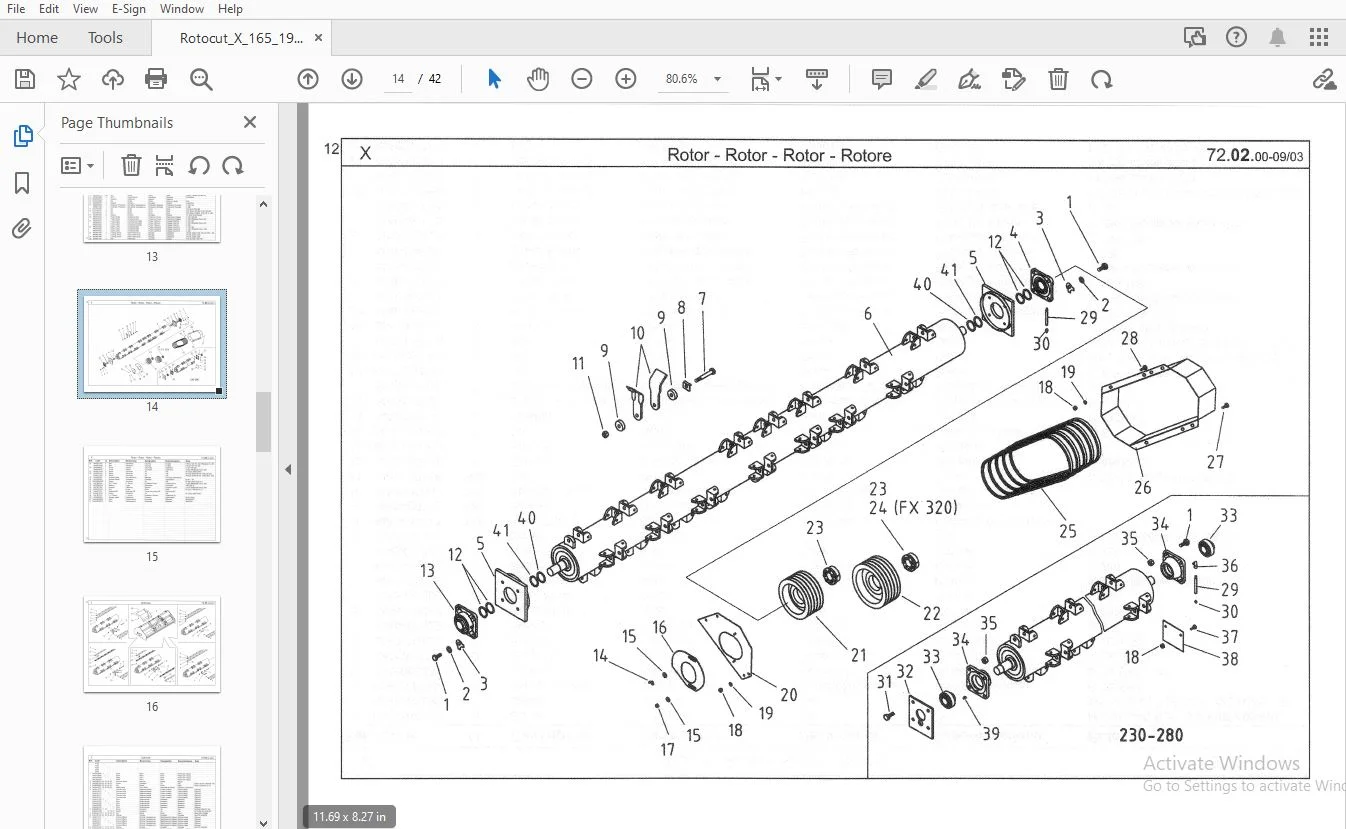The width and height of the screenshot is (1346, 829).
Task: Click the read mode keyboard-style toolbar icon
Action: 817,79
